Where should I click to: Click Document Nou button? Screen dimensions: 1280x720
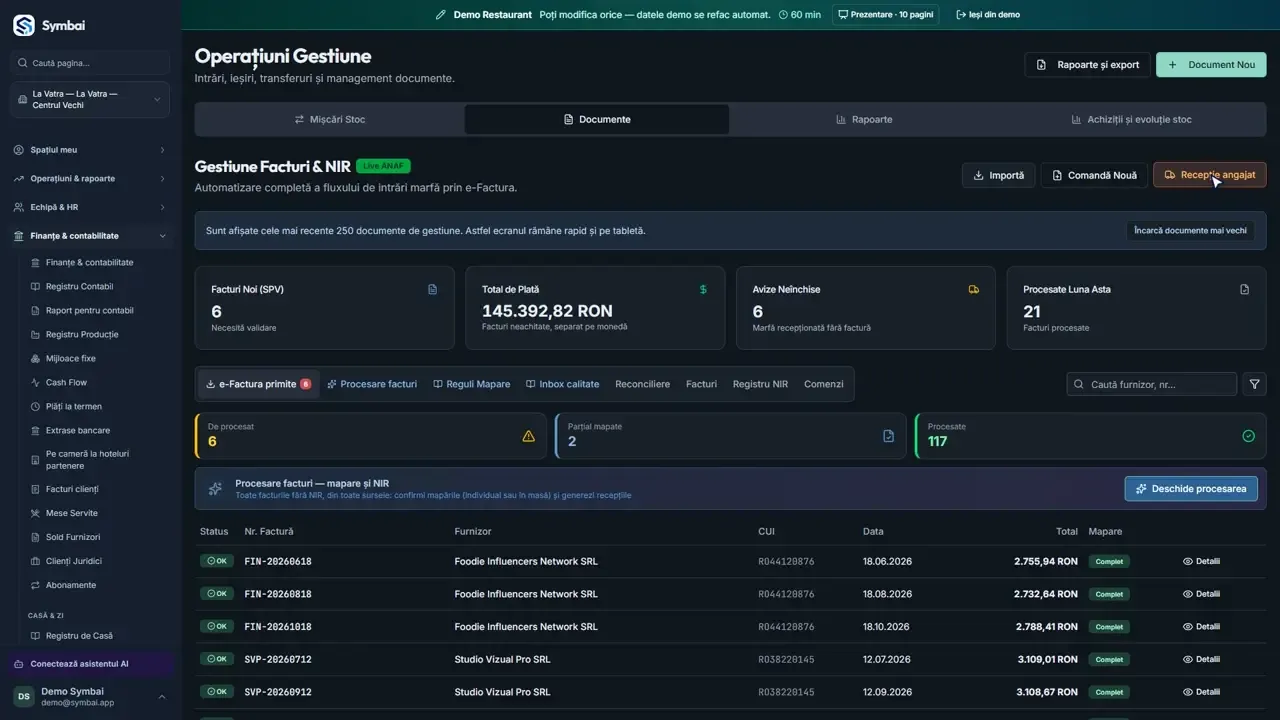[1211, 65]
